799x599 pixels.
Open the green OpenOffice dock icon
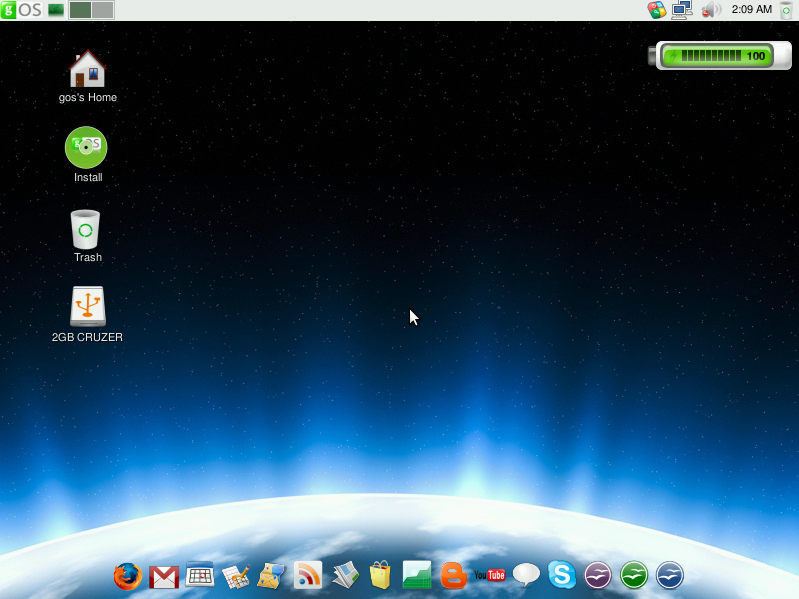(634, 575)
